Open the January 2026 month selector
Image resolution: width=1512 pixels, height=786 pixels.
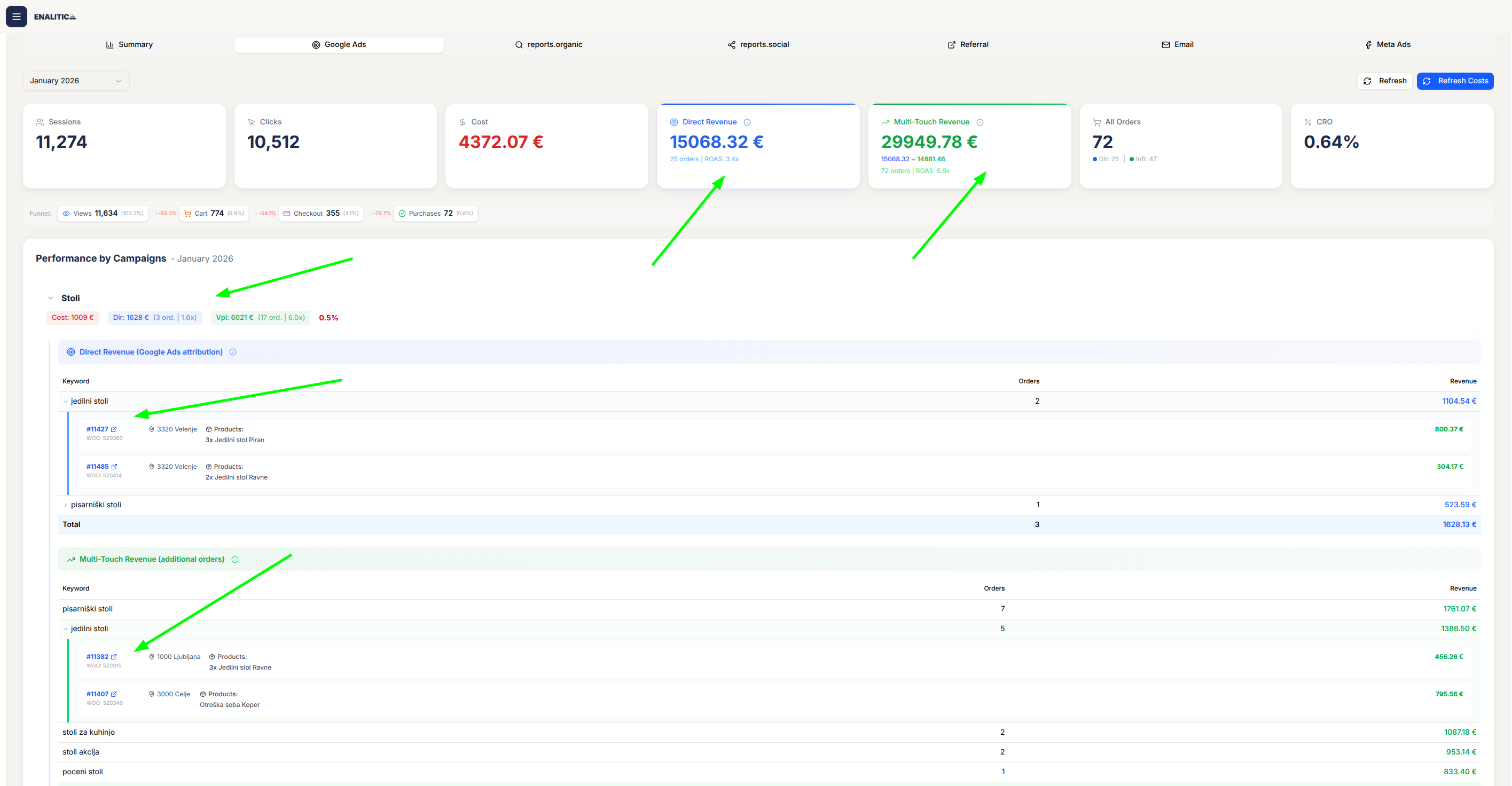coord(75,81)
